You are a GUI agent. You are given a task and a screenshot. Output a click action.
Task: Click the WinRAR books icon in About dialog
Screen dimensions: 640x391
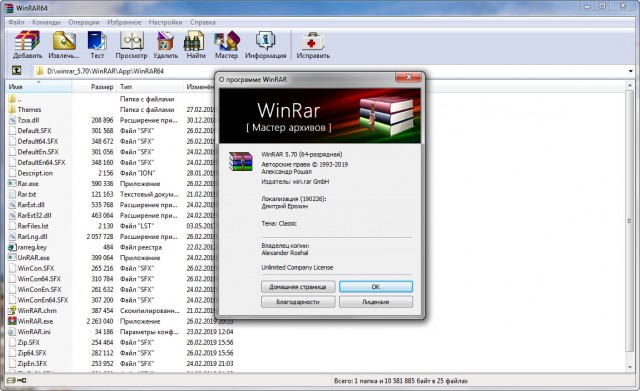pyautogui.click(x=241, y=161)
